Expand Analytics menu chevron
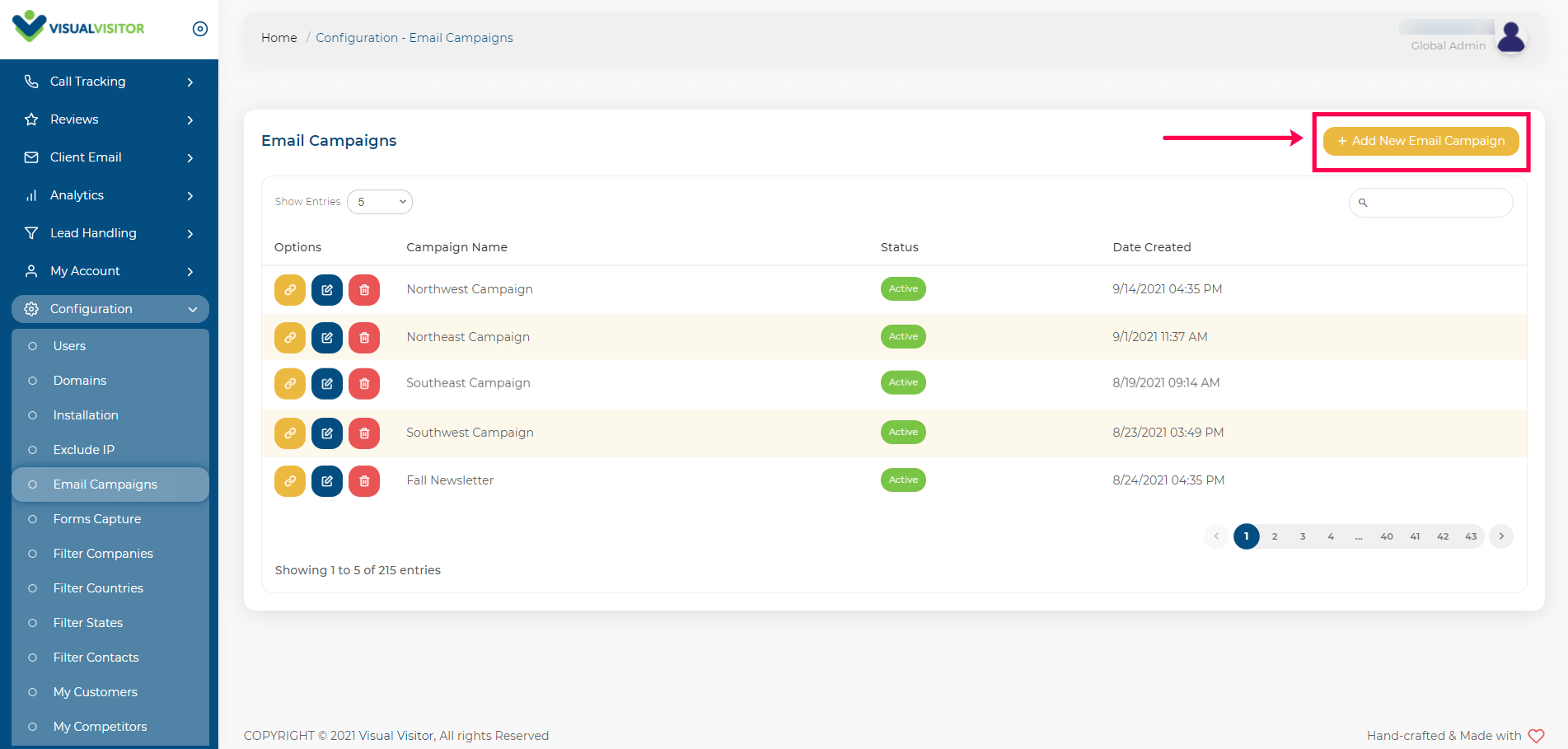1568x749 pixels. tap(190, 196)
